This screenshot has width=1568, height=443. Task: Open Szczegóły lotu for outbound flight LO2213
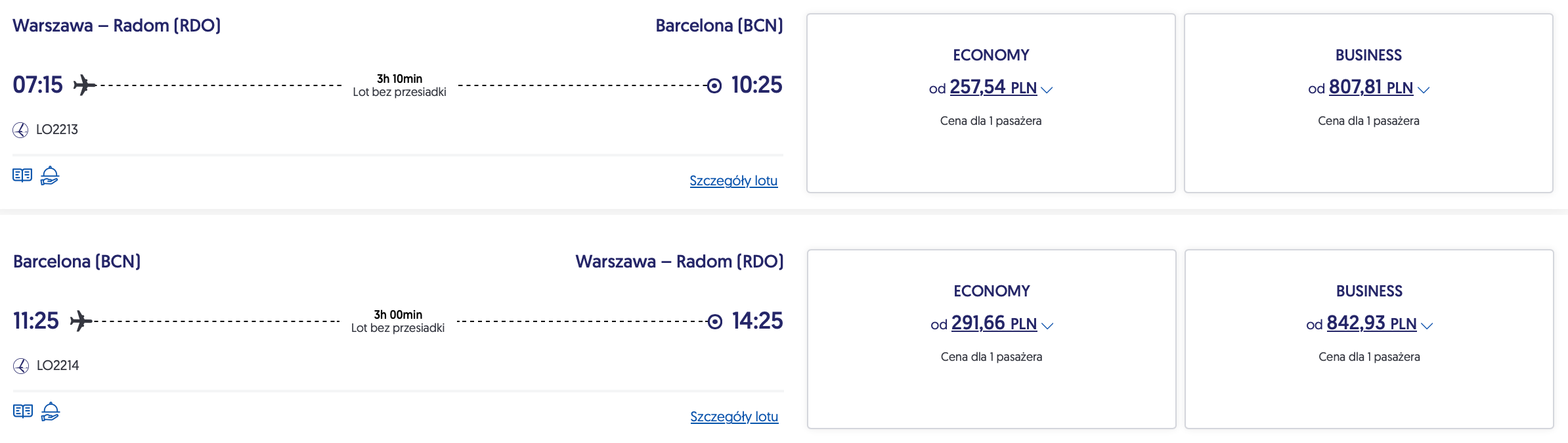click(x=733, y=181)
